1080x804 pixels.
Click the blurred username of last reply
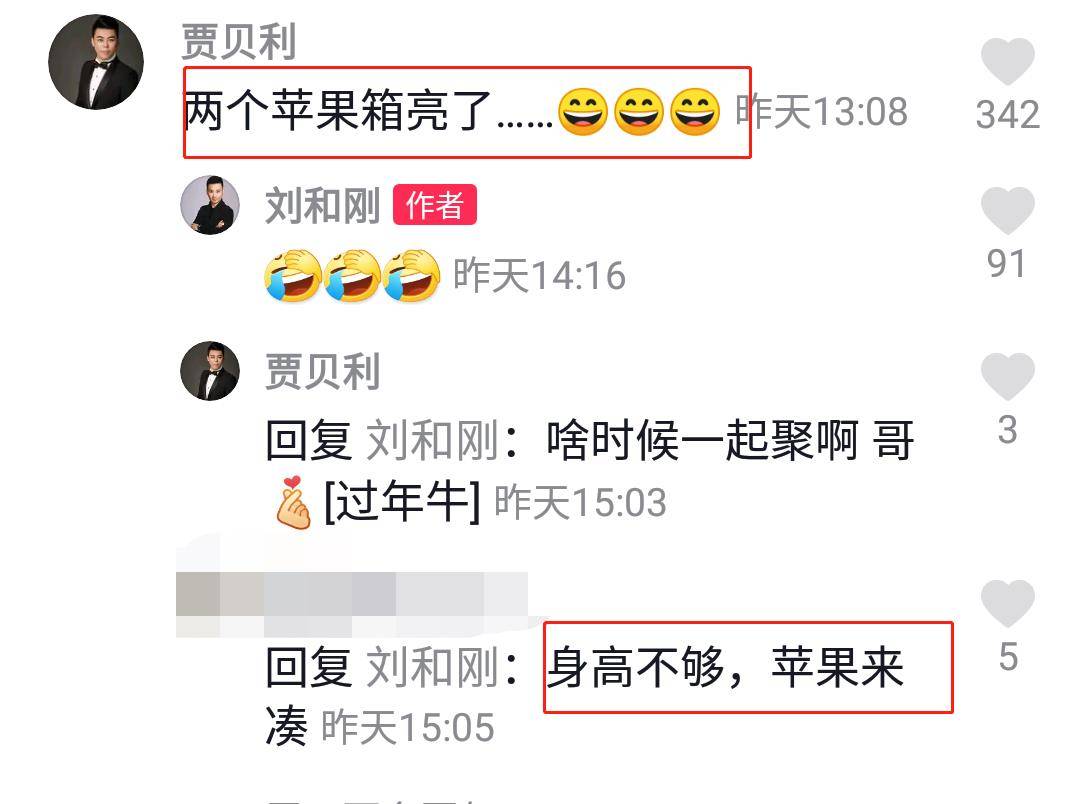pos(352,604)
